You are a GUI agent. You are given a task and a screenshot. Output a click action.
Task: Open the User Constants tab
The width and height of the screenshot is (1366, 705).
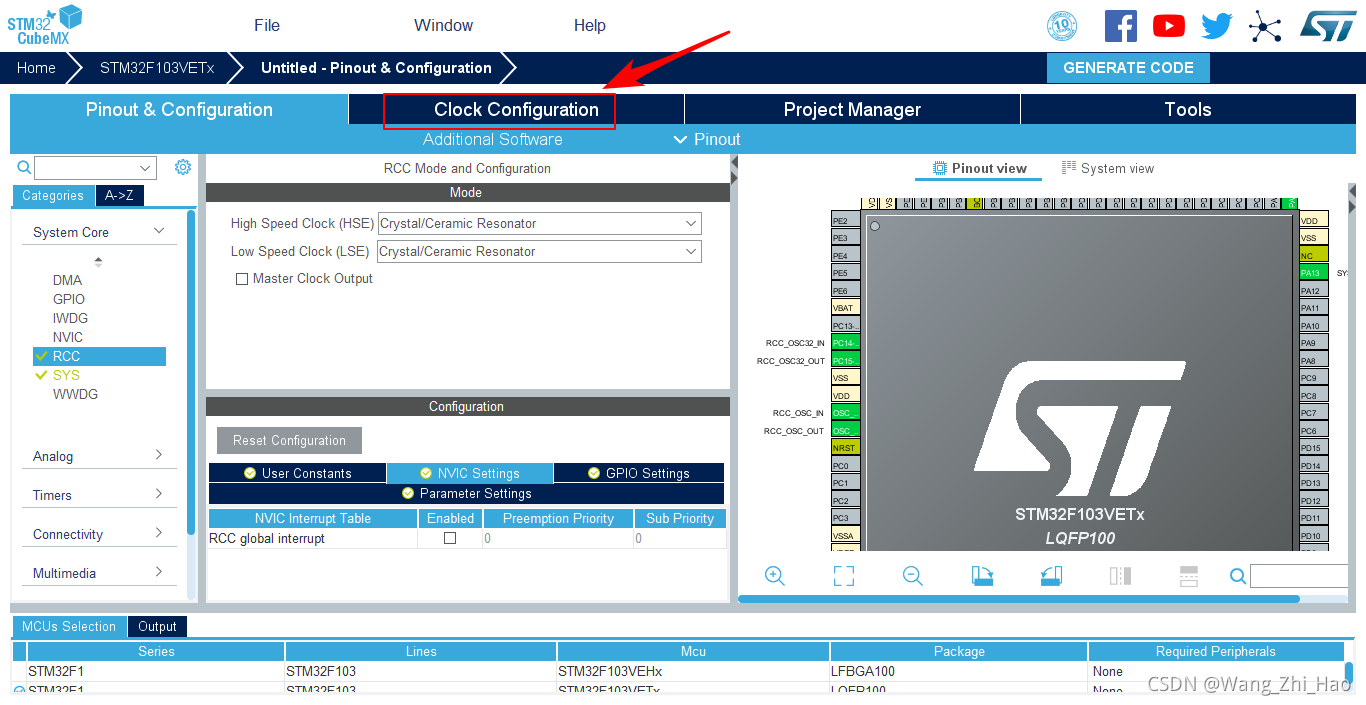[x=297, y=473]
